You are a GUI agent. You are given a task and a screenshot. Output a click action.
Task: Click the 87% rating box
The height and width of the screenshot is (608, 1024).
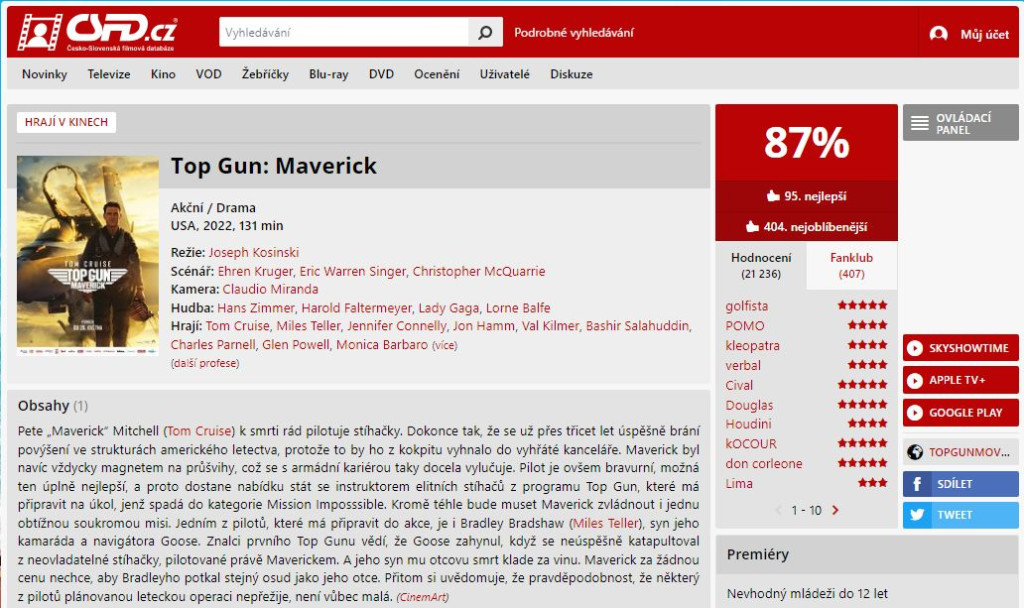tap(807, 142)
